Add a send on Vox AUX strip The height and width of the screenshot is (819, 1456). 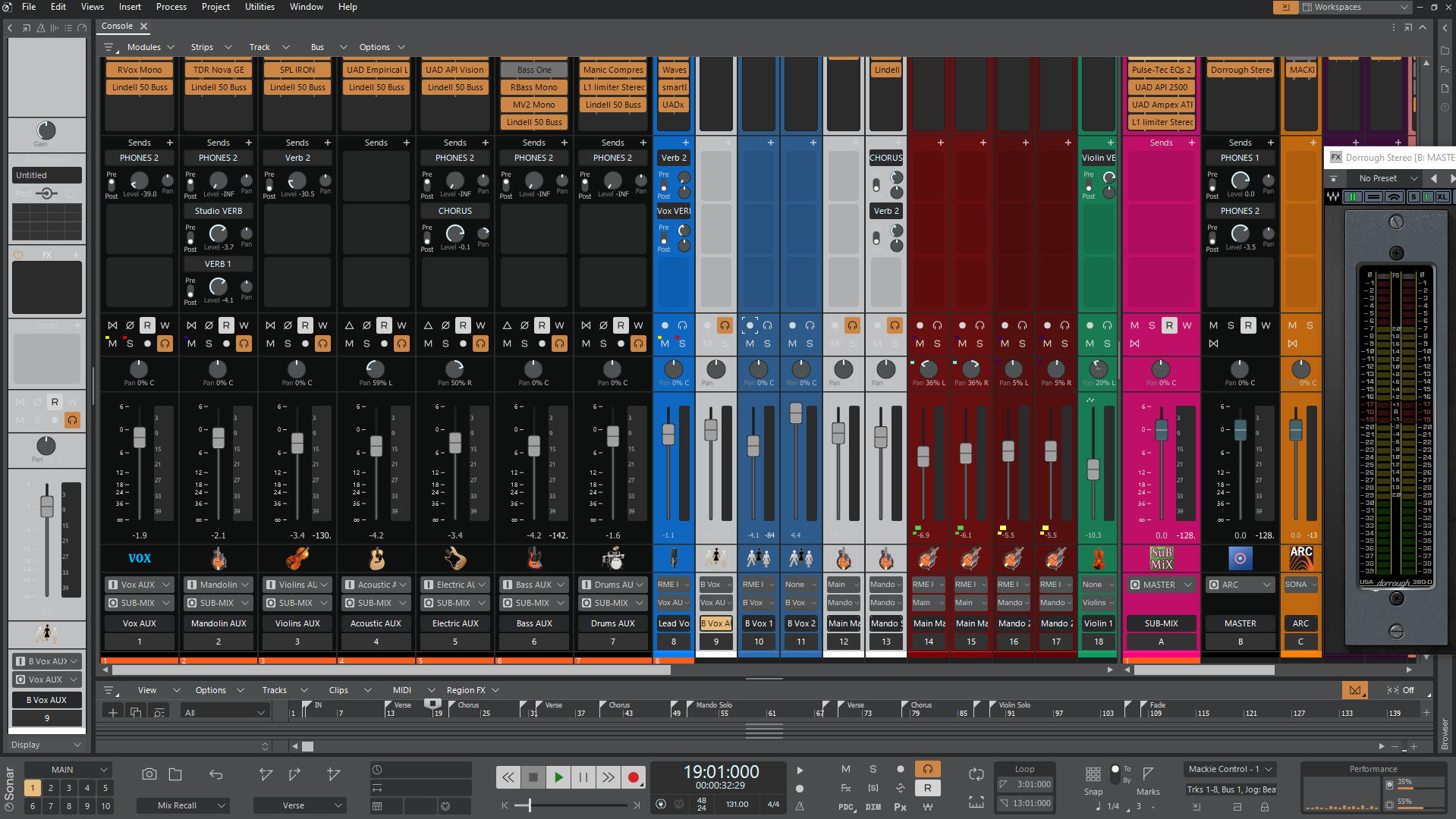tap(169, 143)
